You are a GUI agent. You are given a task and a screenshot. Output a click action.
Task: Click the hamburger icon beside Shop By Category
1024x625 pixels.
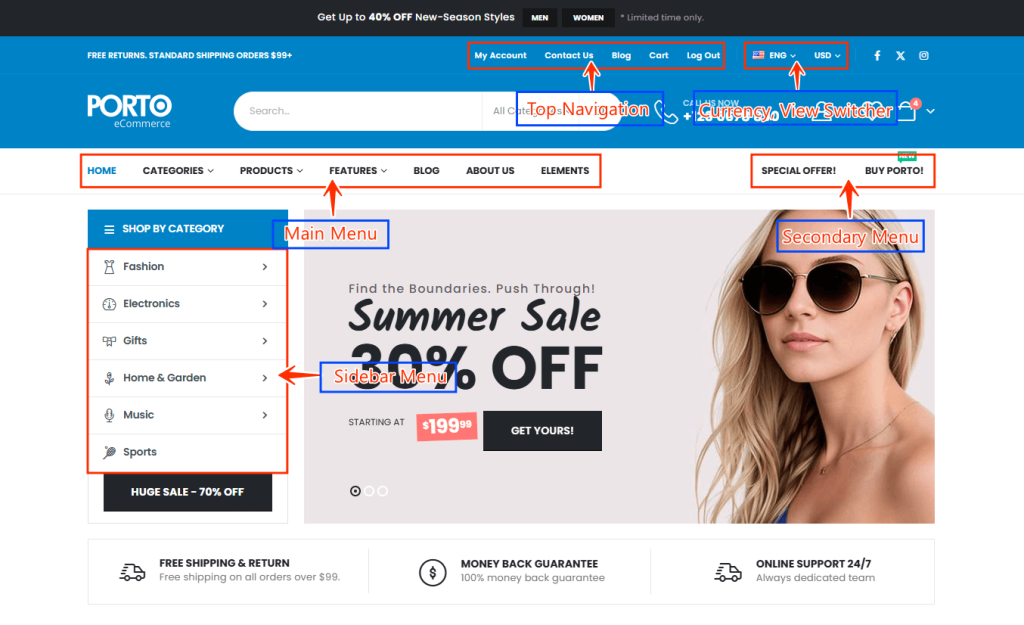[109, 229]
